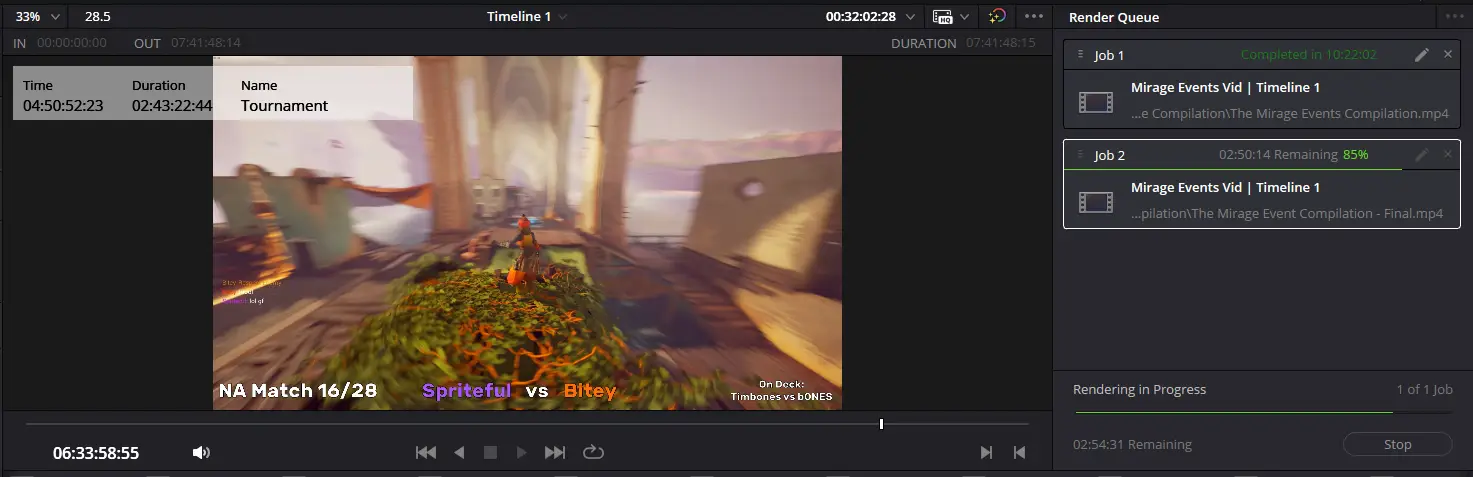Viewport: 1473px width, 477px height.
Task: Click the 'Mirage Events Vid | Timeline 1' title in Job 1
Action: pyautogui.click(x=1225, y=87)
